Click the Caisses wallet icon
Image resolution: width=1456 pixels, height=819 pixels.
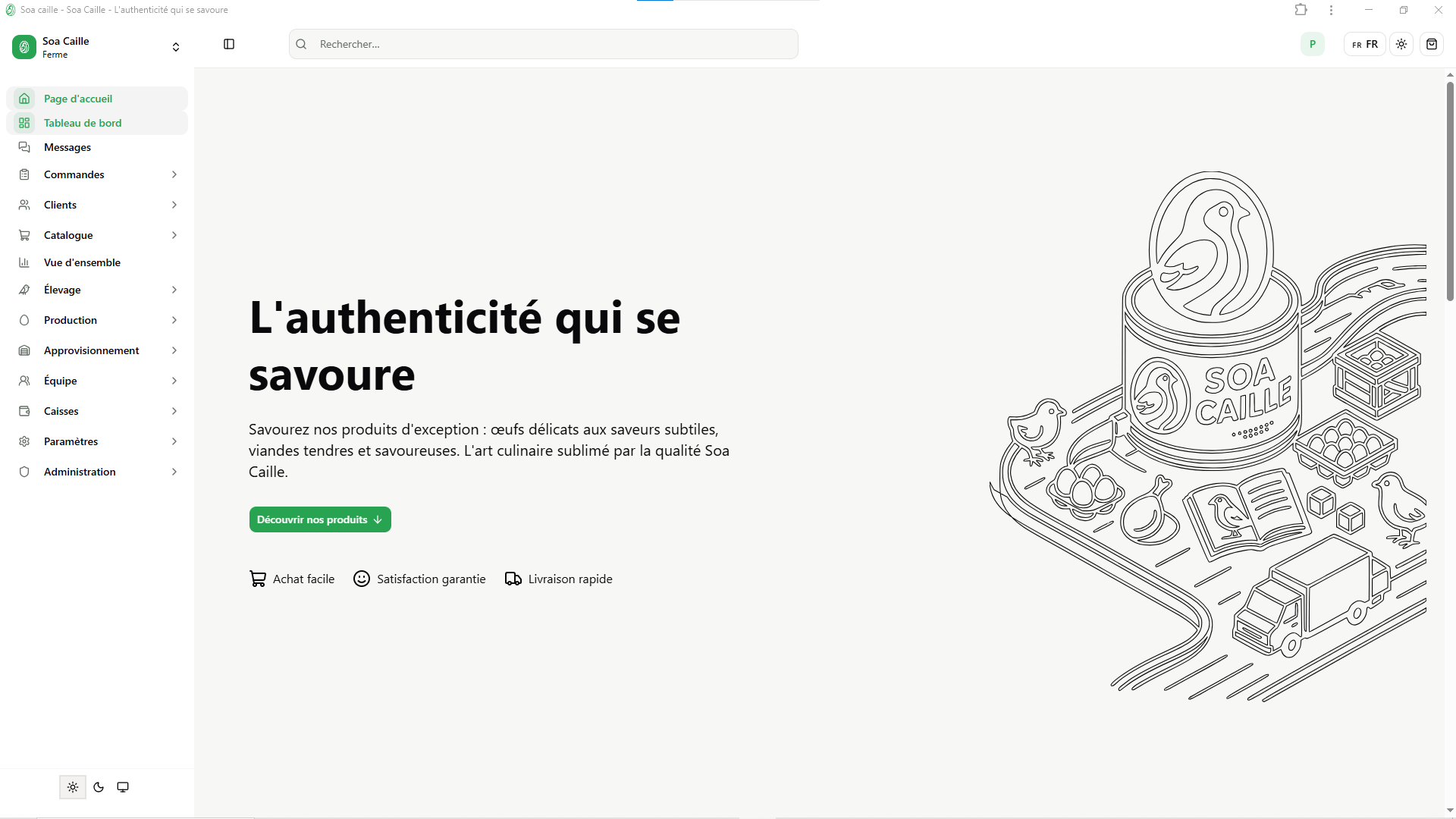[x=24, y=411]
